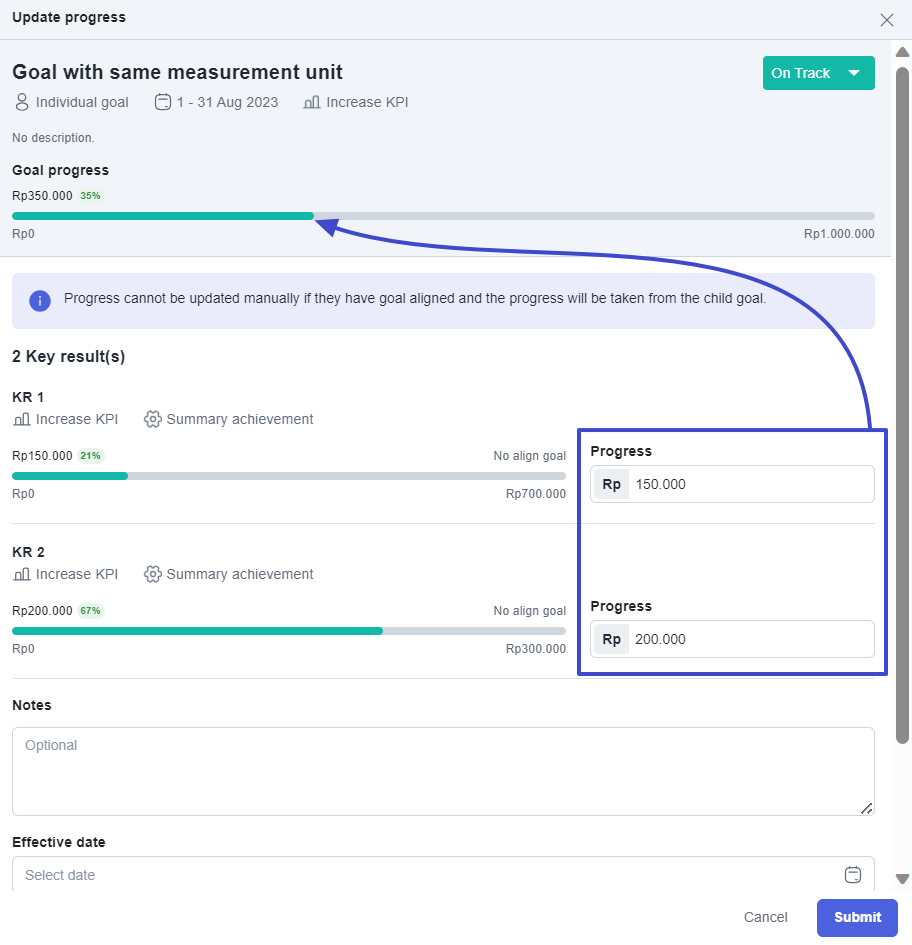Click the KR 1 'No align goal' text

(529, 456)
